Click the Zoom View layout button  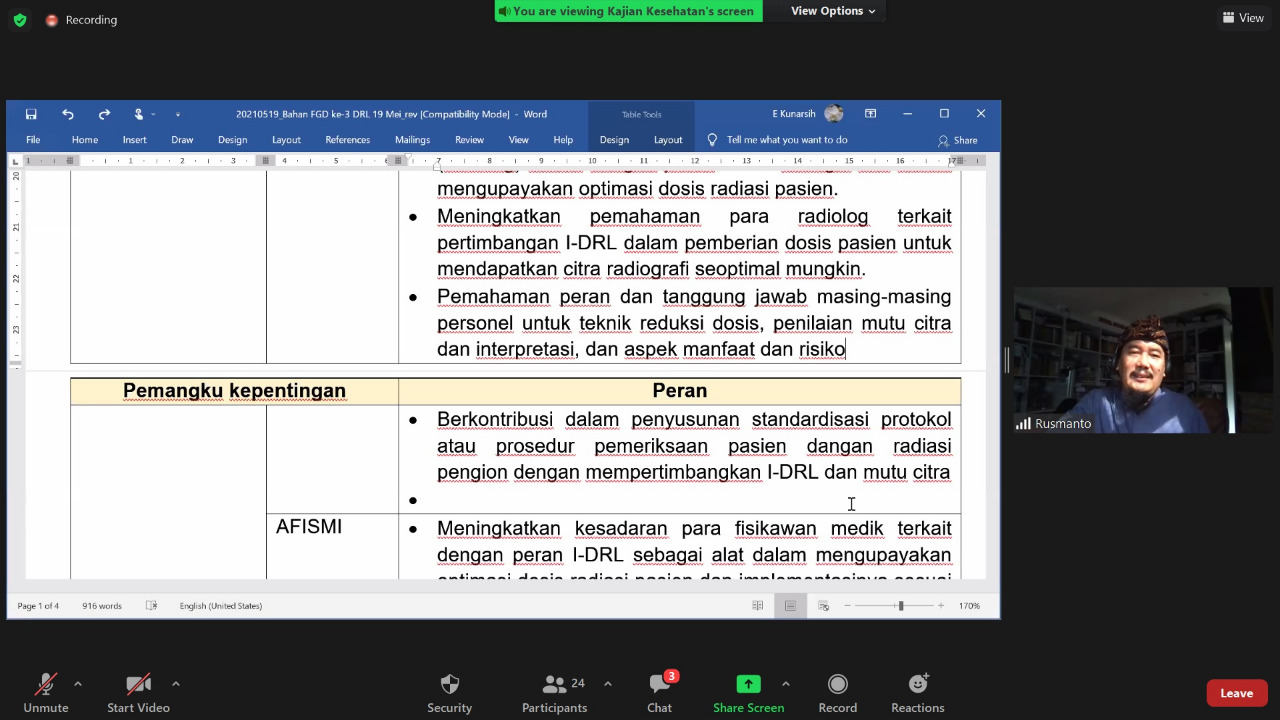tap(1243, 18)
